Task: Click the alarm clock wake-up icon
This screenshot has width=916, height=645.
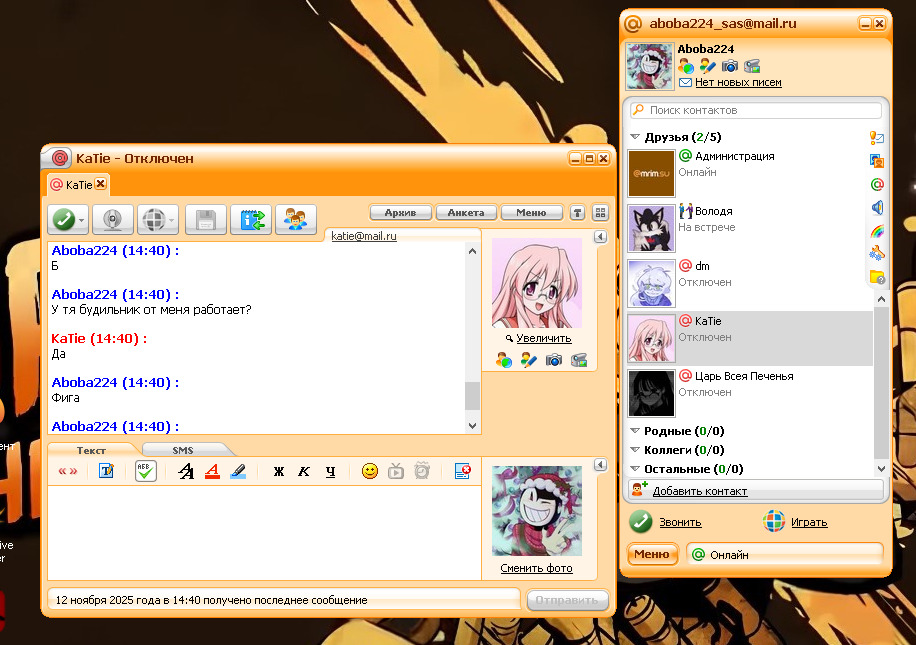Action: pyautogui.click(x=422, y=471)
